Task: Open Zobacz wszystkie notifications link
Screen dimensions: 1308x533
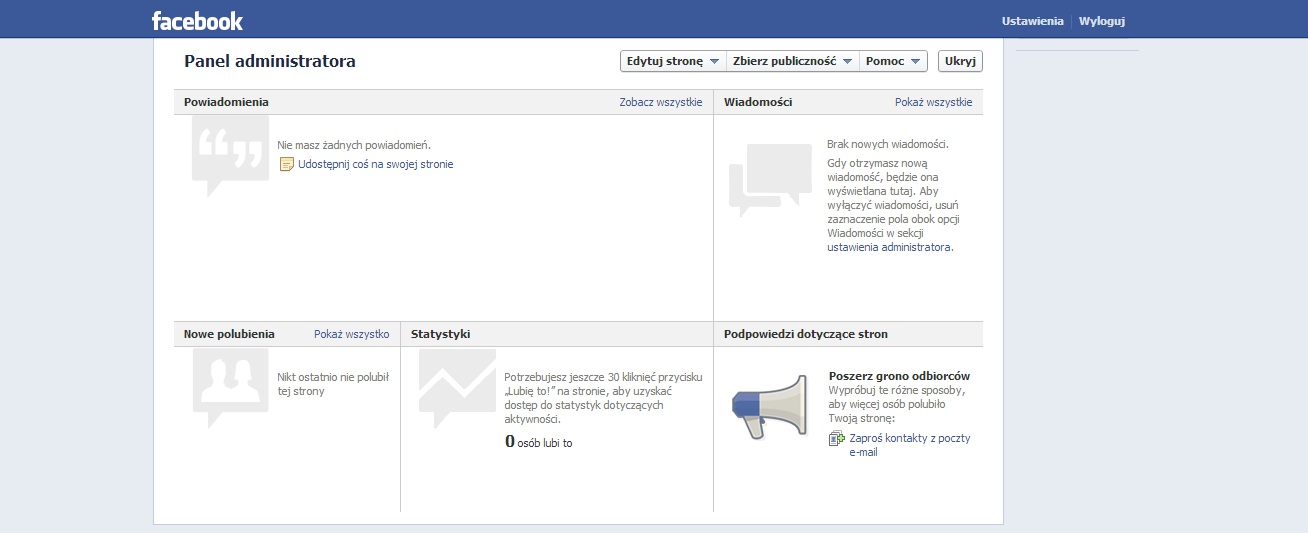Action: (x=660, y=102)
